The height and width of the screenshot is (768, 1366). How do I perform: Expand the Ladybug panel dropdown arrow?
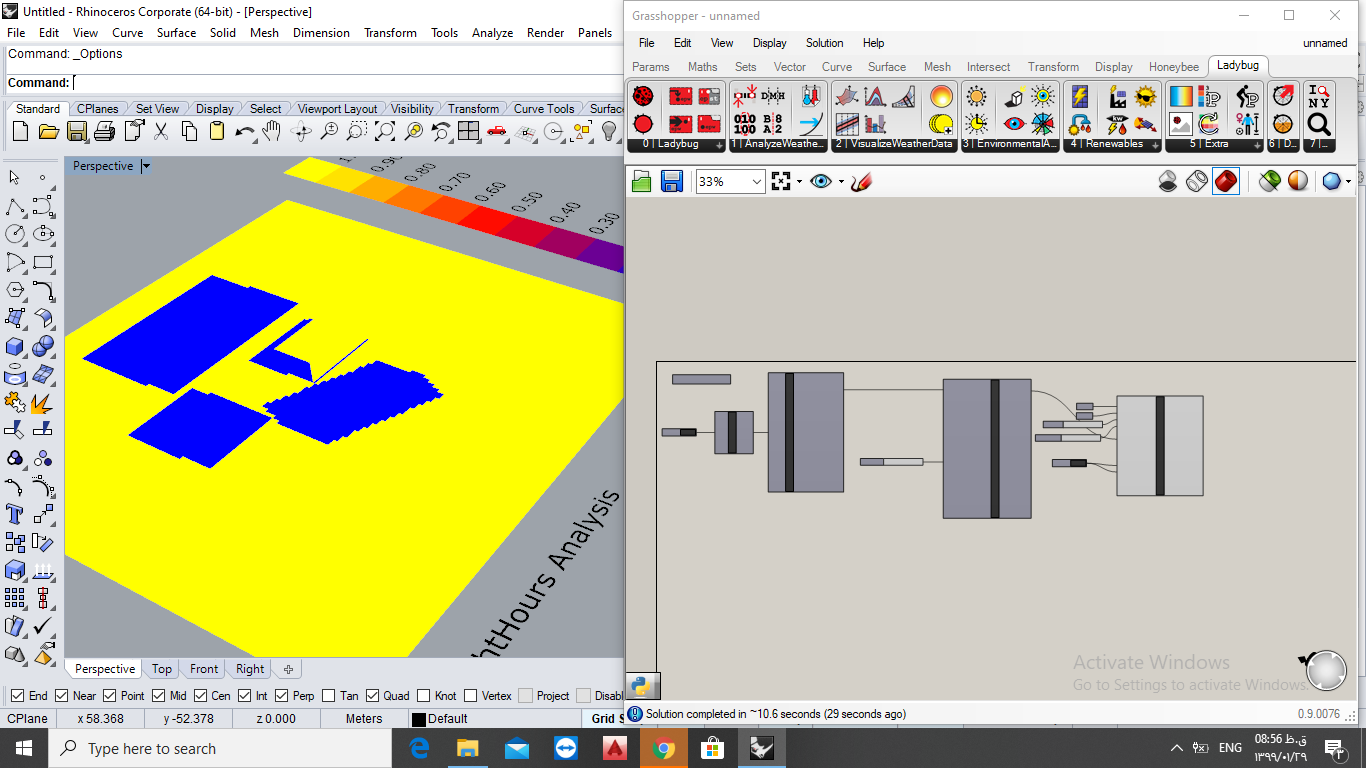719,146
